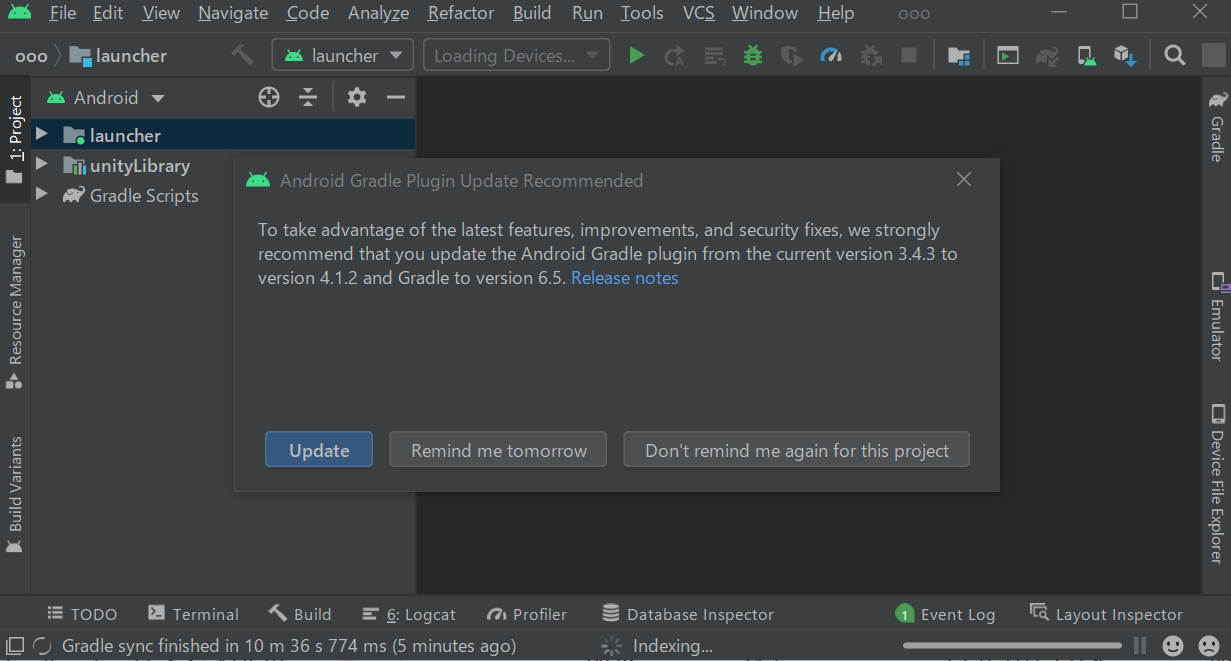
Task: Click the Apply Changes and Restart Activity icon
Action: [x=675, y=56]
